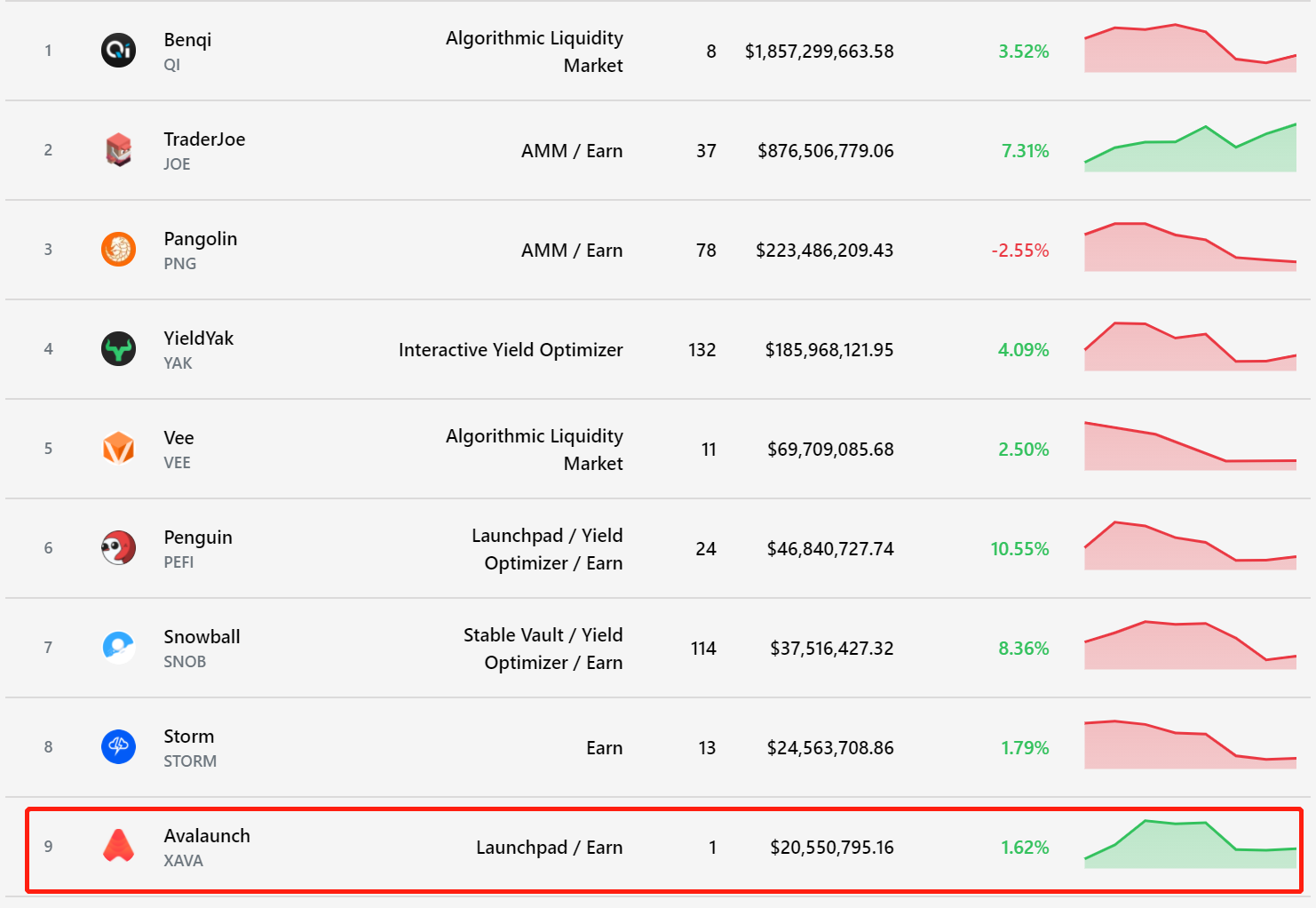This screenshot has height=908, width=1316.
Task: Click Penguin's count of 24
Action: [706, 549]
